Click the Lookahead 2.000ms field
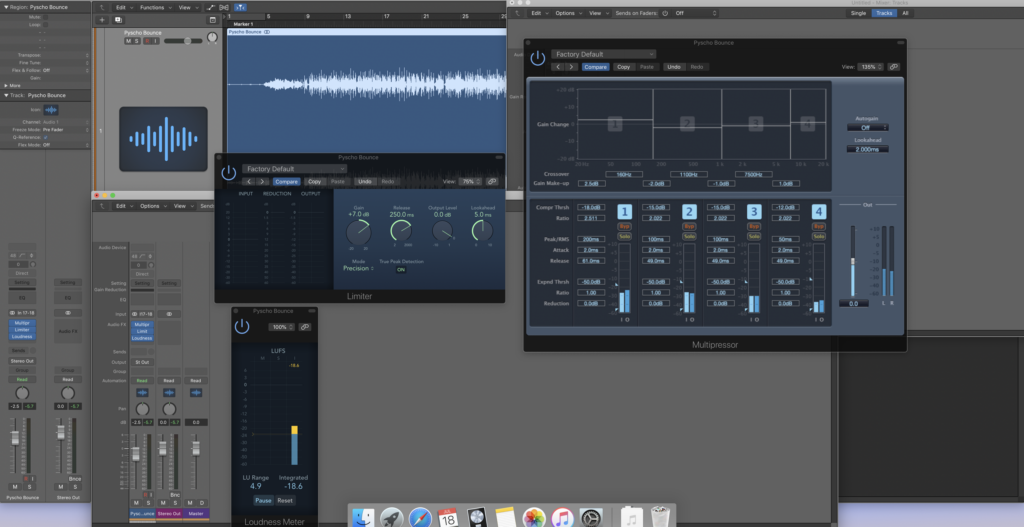 867,150
